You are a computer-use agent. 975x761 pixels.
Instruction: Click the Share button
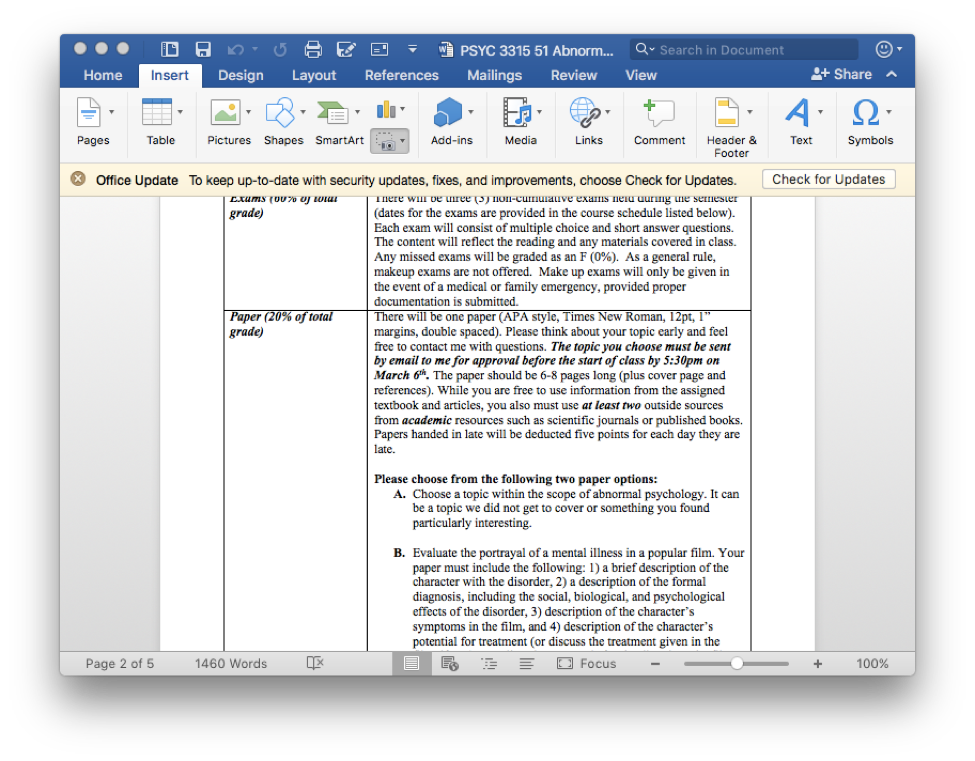point(841,74)
